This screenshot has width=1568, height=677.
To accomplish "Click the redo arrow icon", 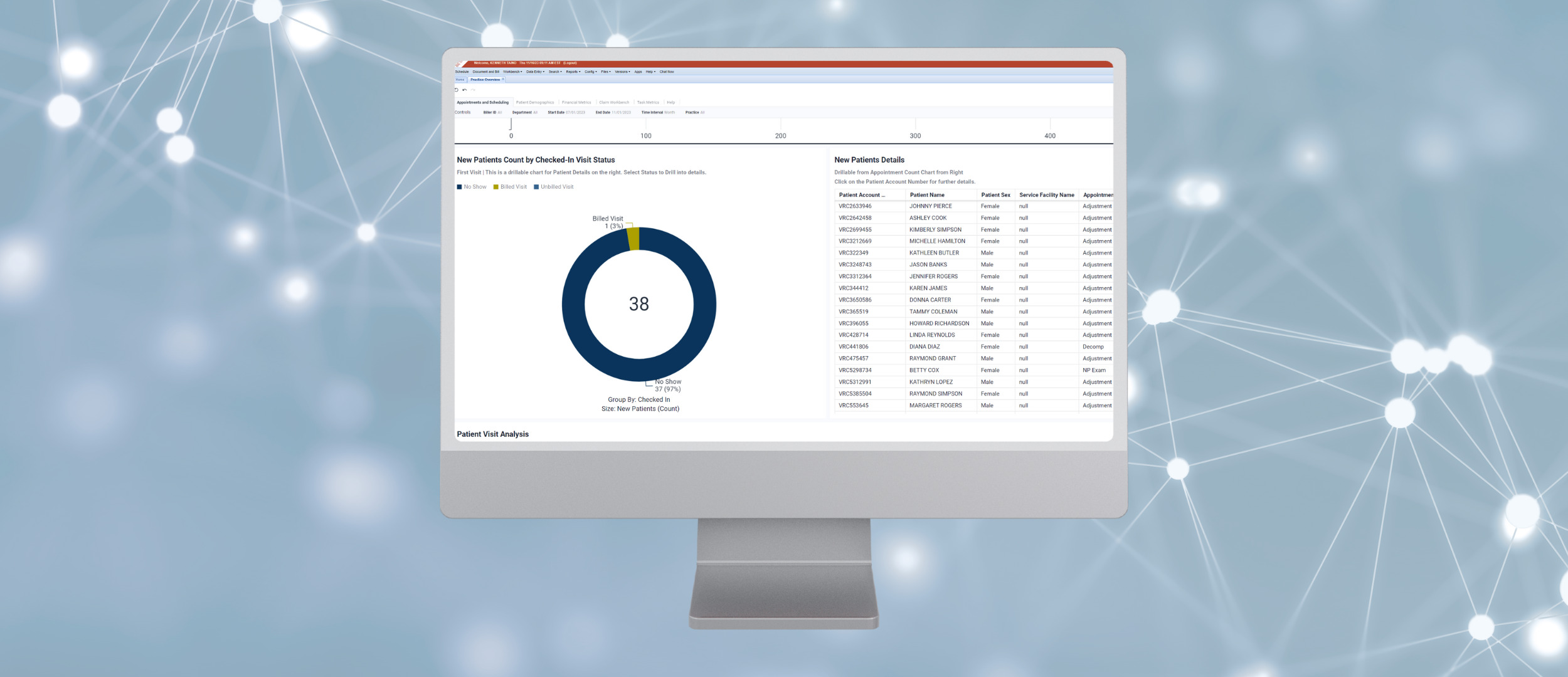I will click(x=473, y=90).
